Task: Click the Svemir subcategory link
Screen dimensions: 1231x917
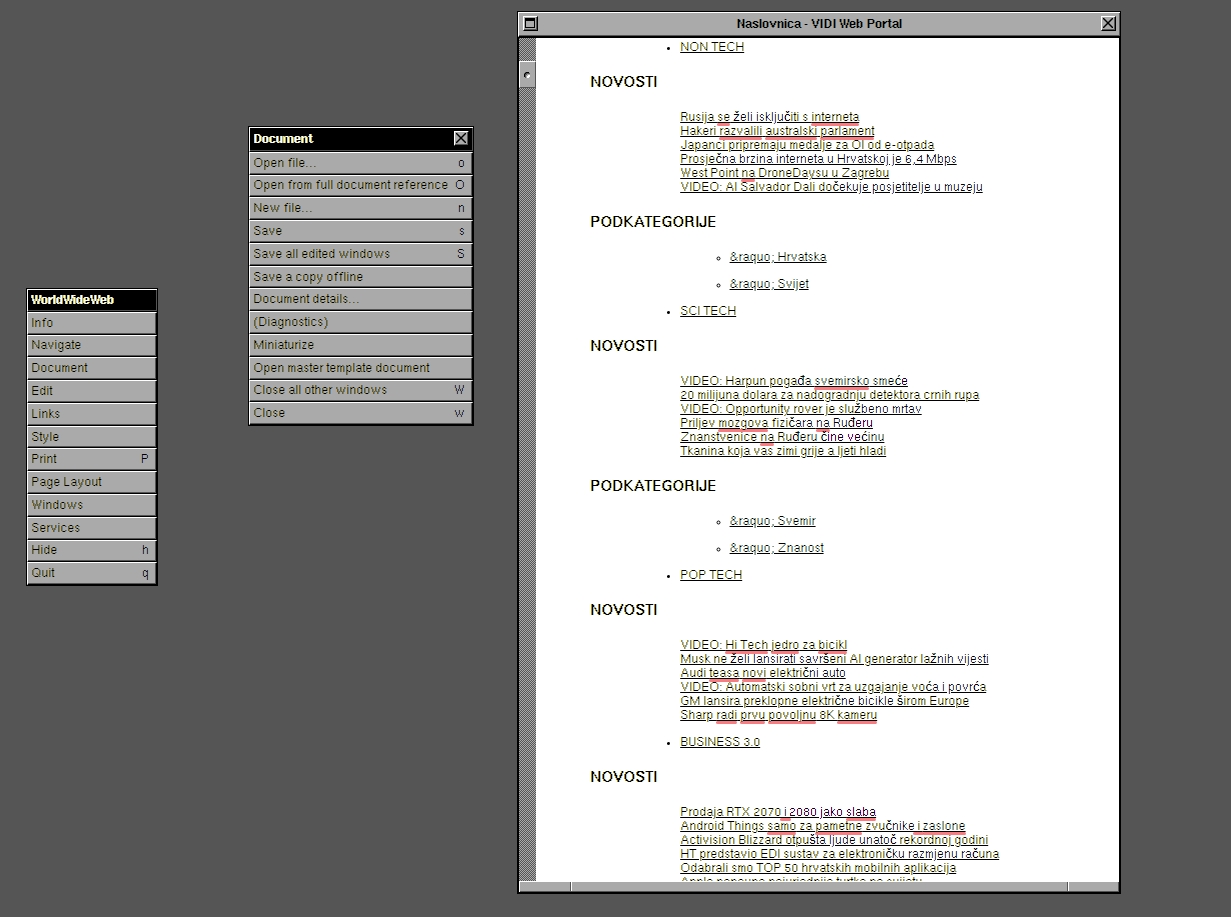Action: (x=772, y=521)
